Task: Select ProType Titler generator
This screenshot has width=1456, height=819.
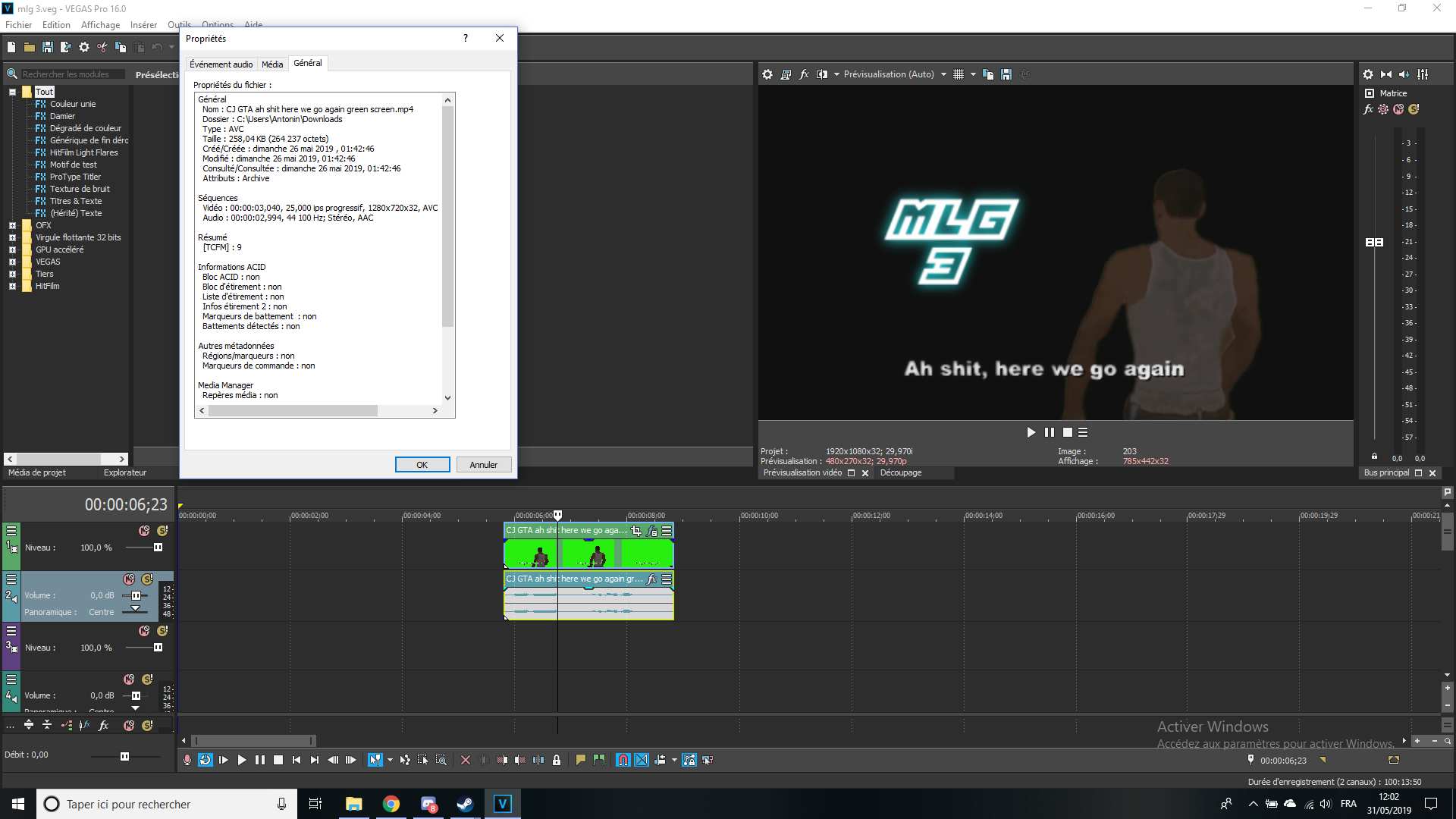Action: pyautogui.click(x=75, y=177)
